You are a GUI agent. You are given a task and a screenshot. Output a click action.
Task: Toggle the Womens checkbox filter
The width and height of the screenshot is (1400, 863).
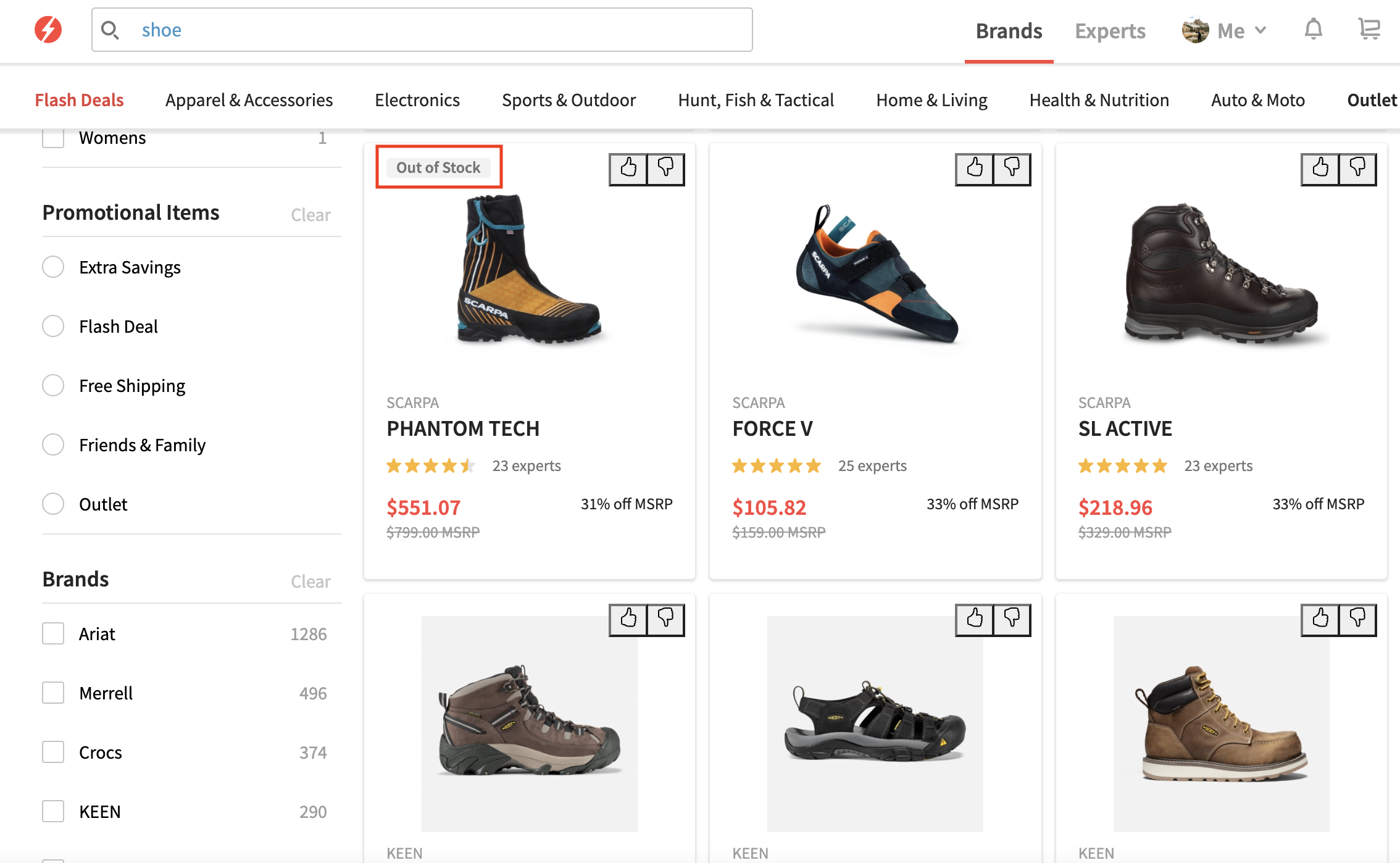(53, 138)
